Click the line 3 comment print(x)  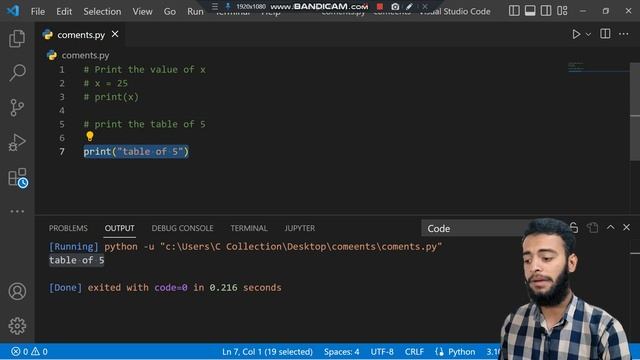click(111, 97)
